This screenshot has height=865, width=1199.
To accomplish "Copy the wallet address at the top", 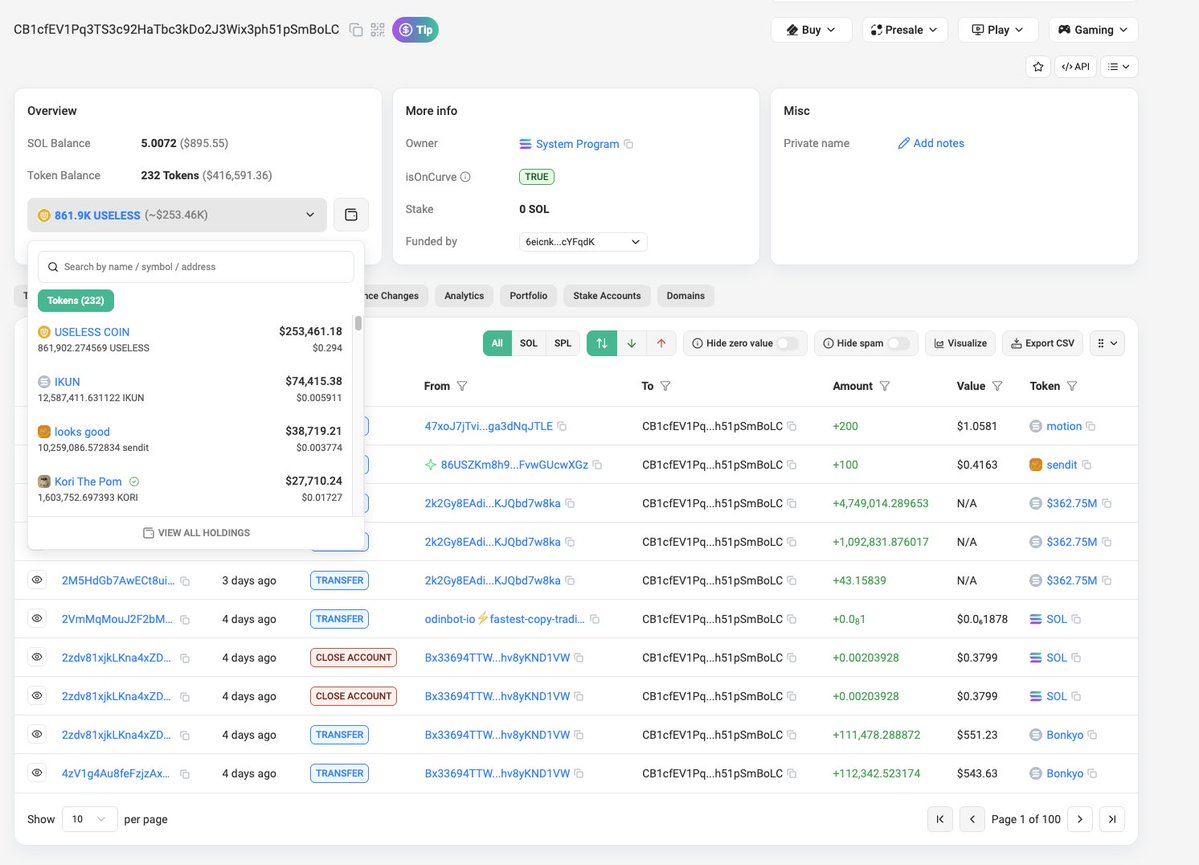I will tap(356, 30).
